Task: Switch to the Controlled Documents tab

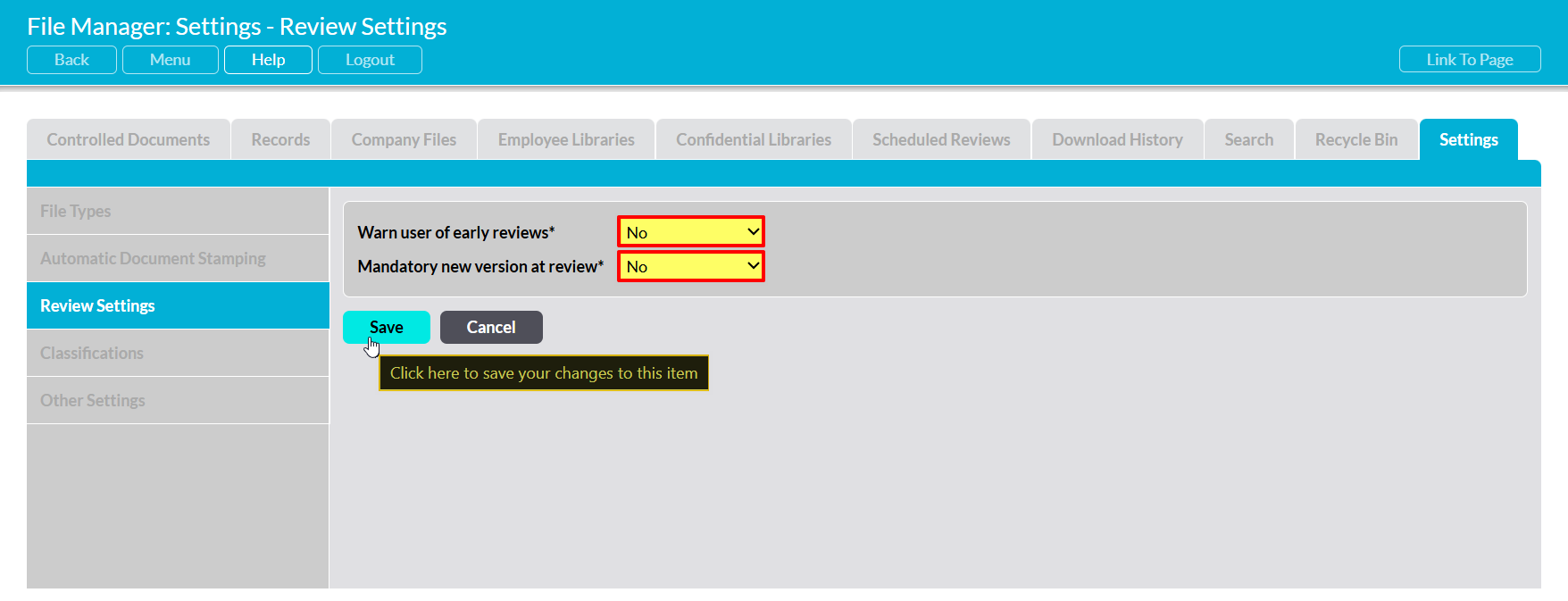Action: click(129, 139)
